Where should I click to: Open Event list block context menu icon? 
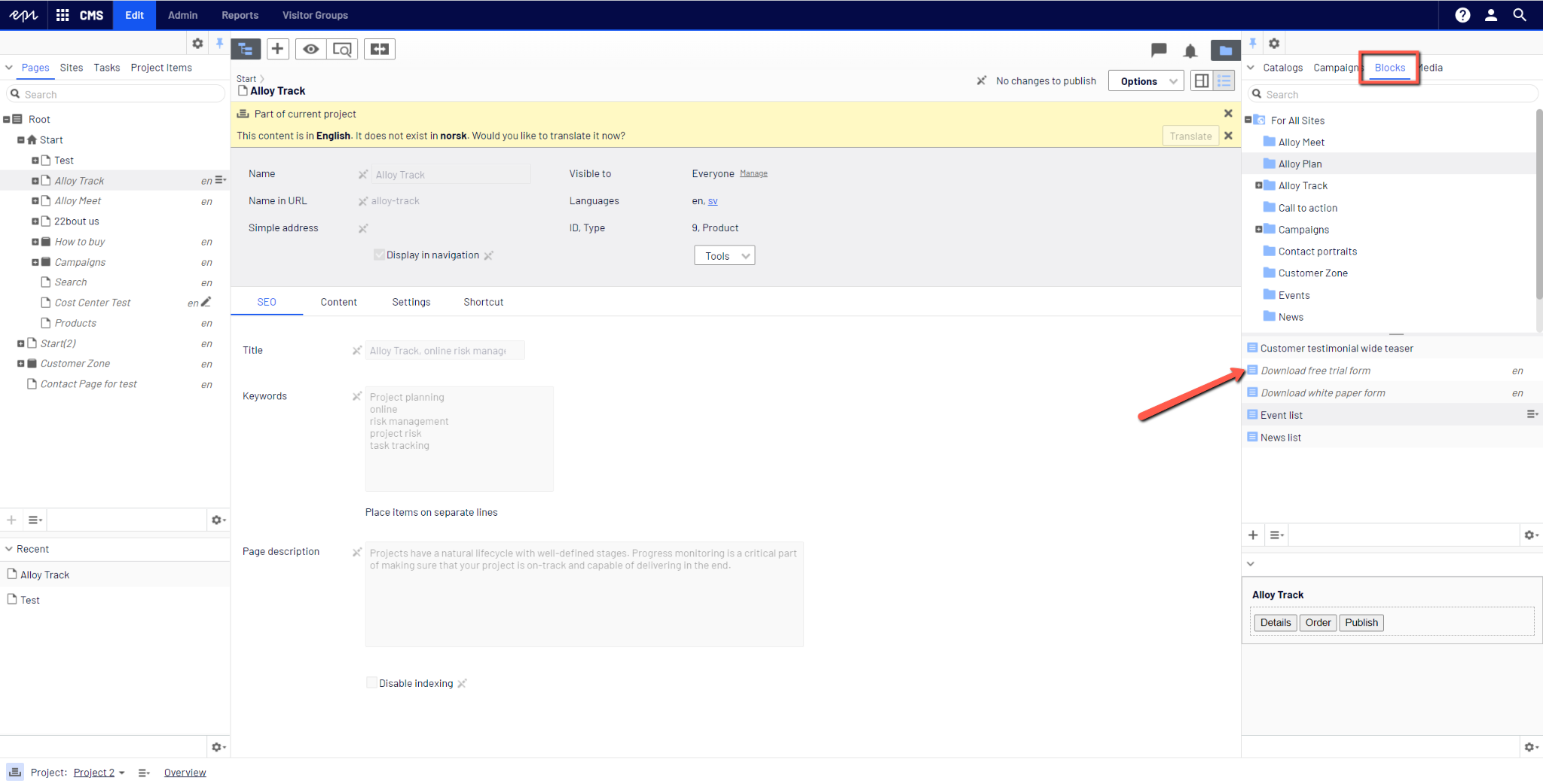(x=1532, y=414)
